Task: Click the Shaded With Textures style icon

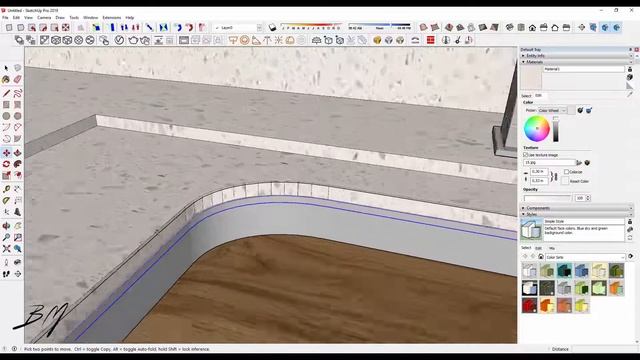Action: click(483, 27)
